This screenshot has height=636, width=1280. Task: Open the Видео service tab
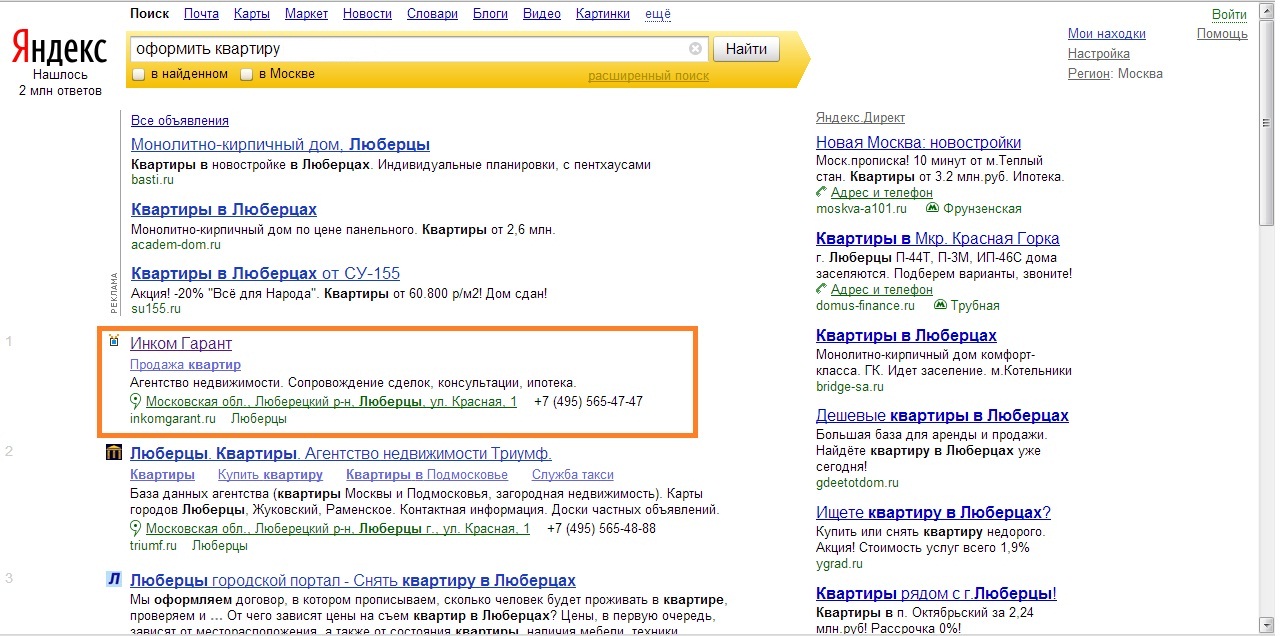(x=542, y=14)
